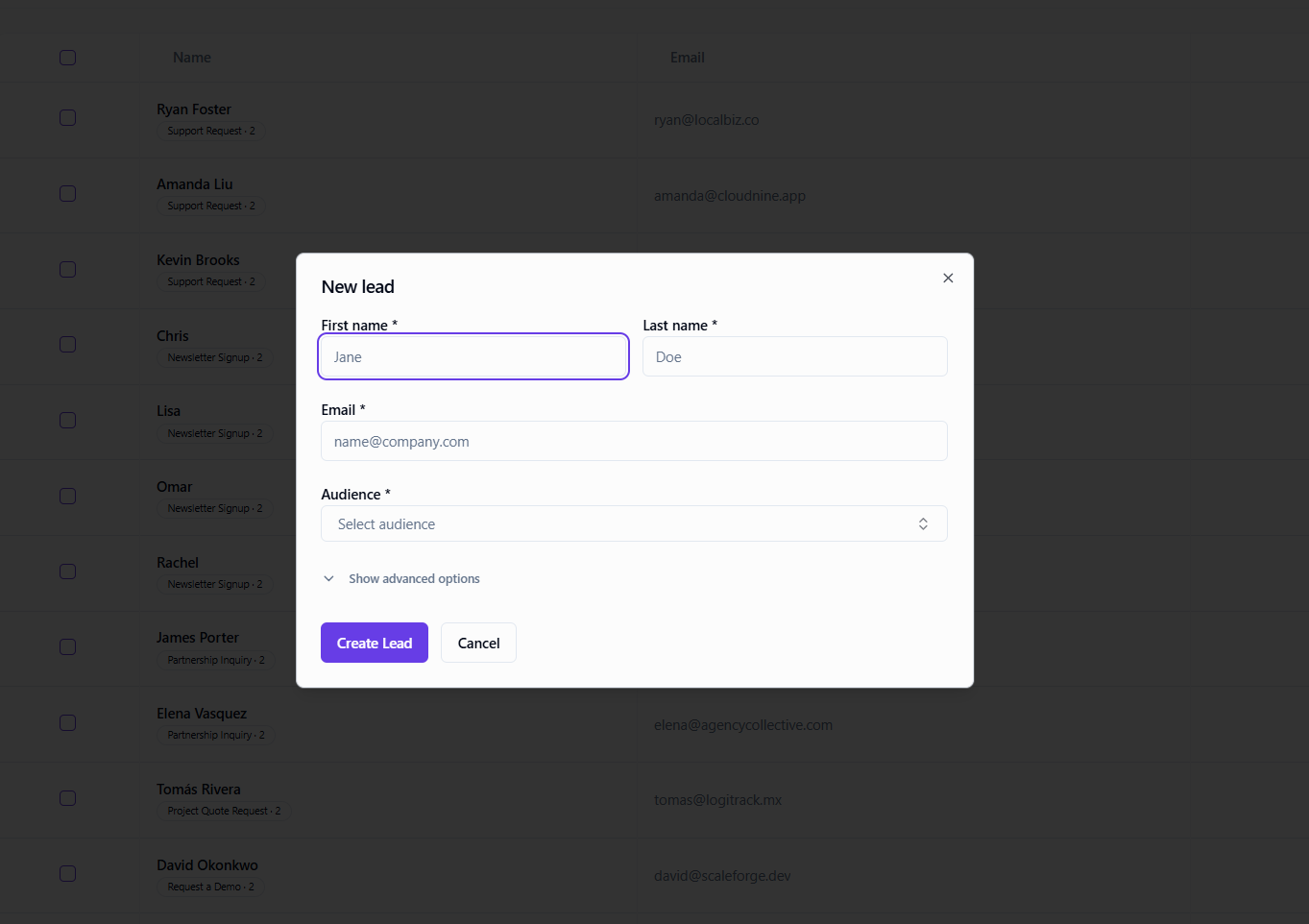Click the David Okonkwo lead name
The width and height of the screenshot is (1309, 924).
[207, 865]
